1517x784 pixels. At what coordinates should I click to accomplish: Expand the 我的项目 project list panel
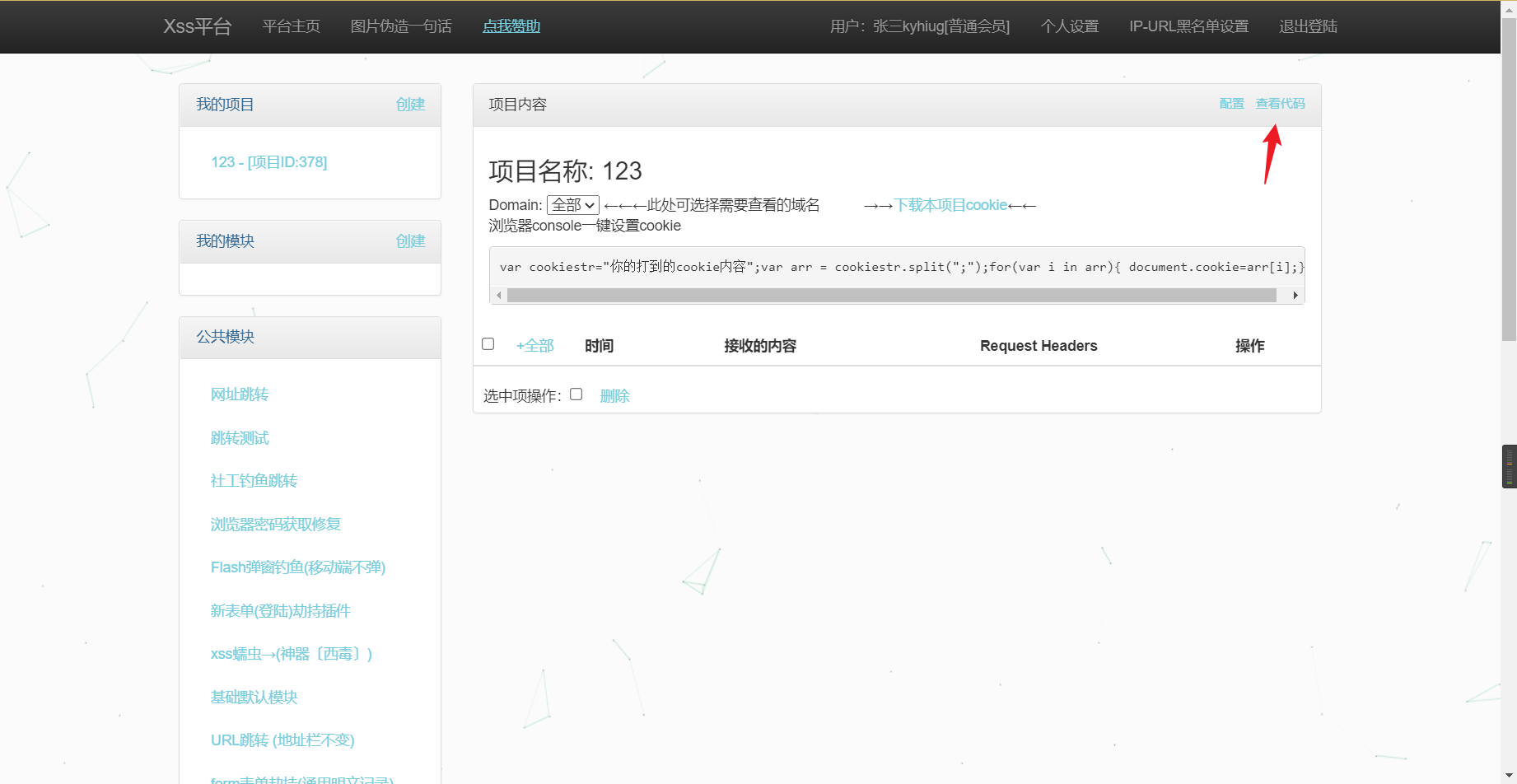(225, 105)
